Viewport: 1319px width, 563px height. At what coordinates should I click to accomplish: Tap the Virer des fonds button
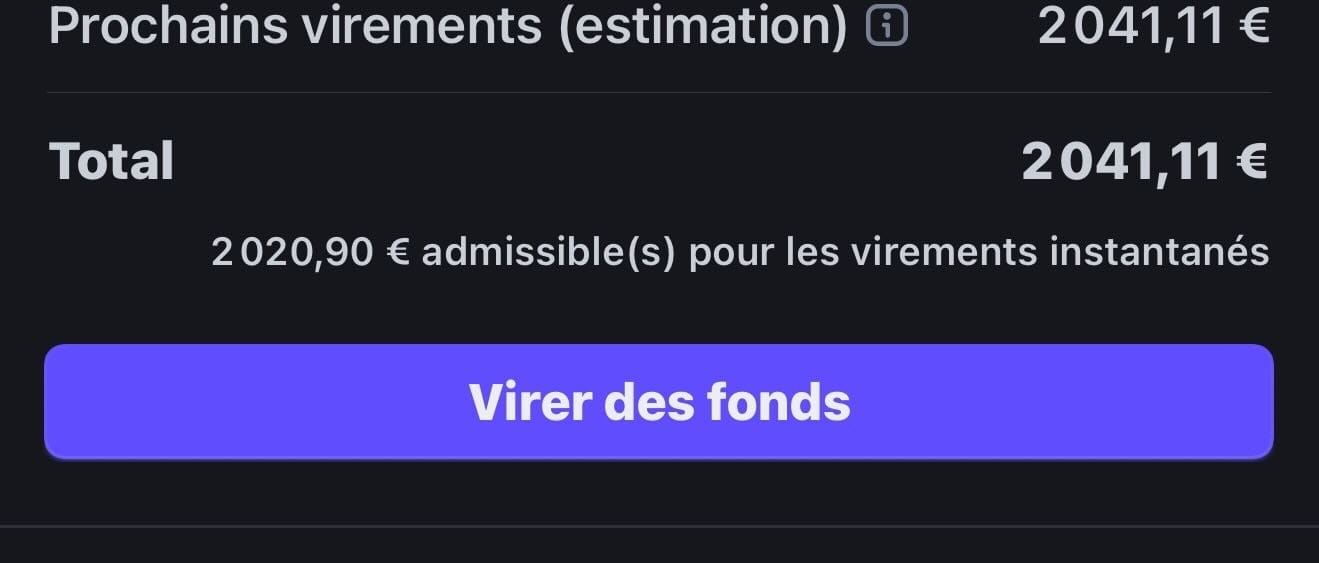click(659, 401)
